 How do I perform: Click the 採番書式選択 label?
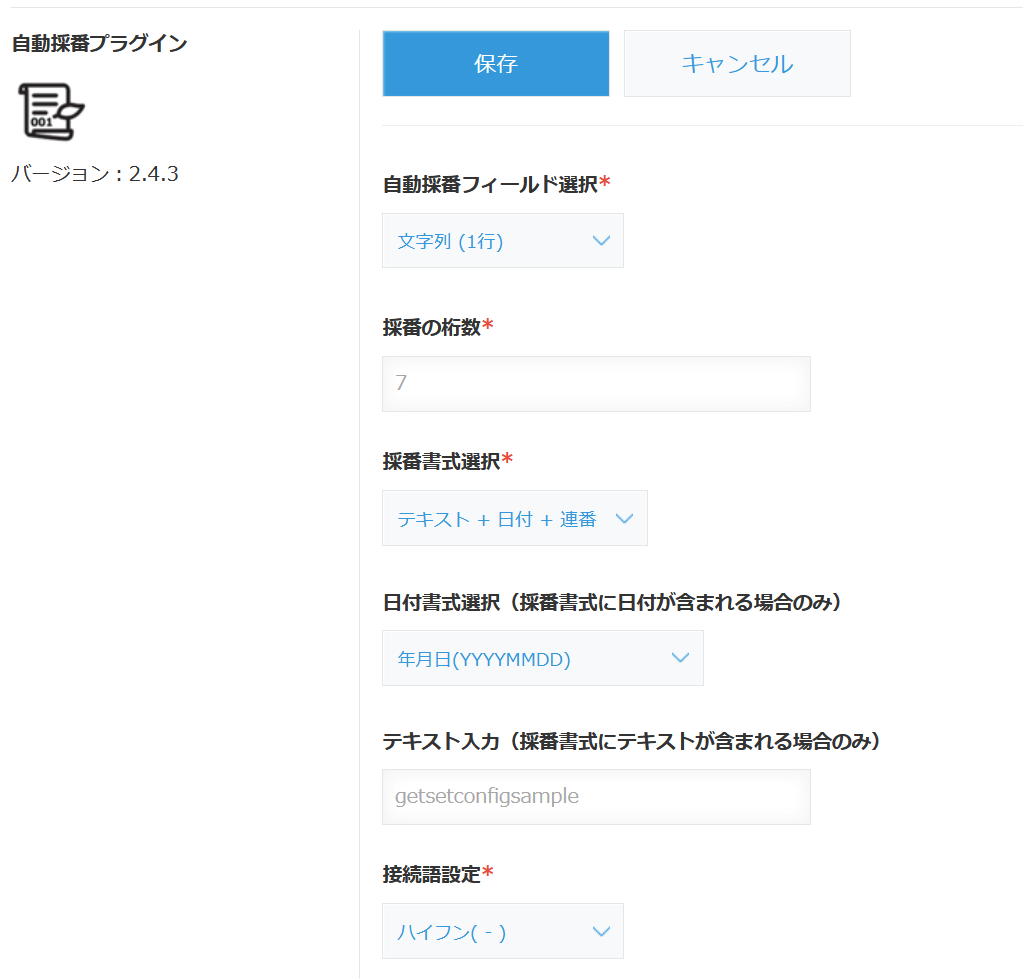coord(448,461)
